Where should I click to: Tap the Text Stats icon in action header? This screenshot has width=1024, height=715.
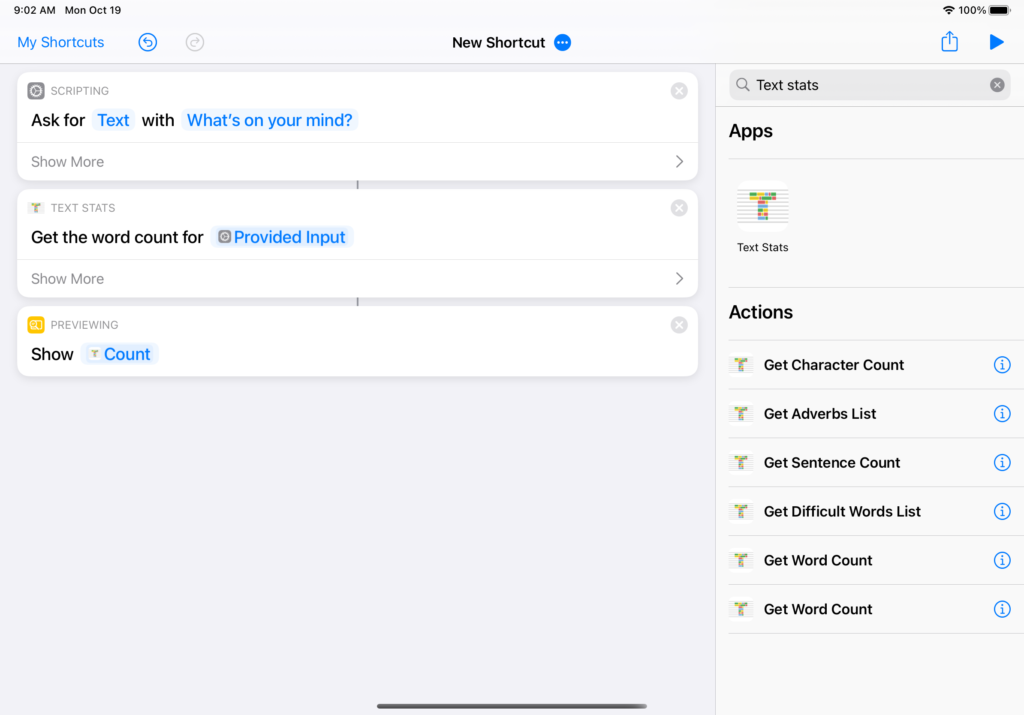(x=36, y=208)
